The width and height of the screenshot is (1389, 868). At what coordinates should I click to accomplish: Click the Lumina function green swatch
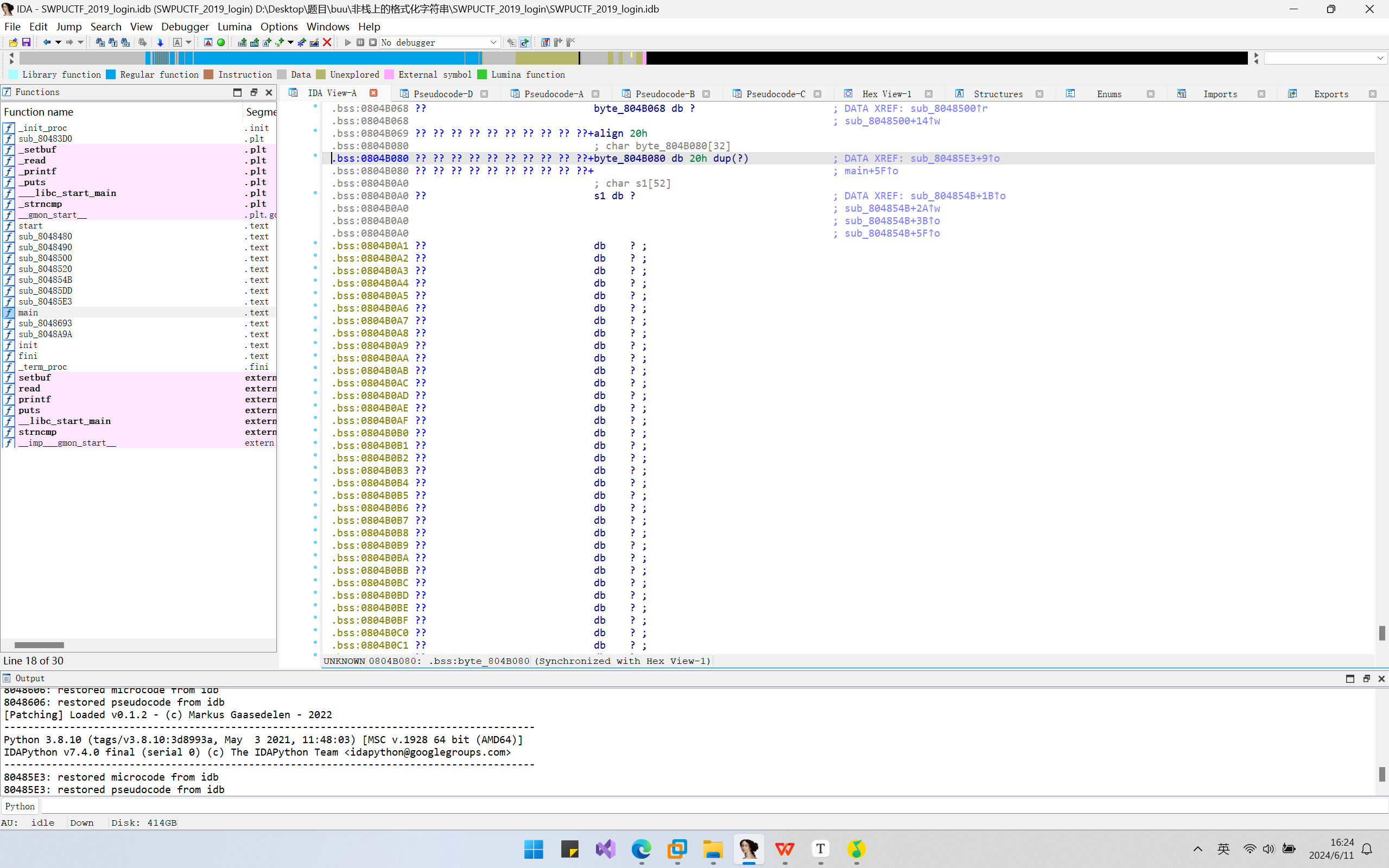481,74
